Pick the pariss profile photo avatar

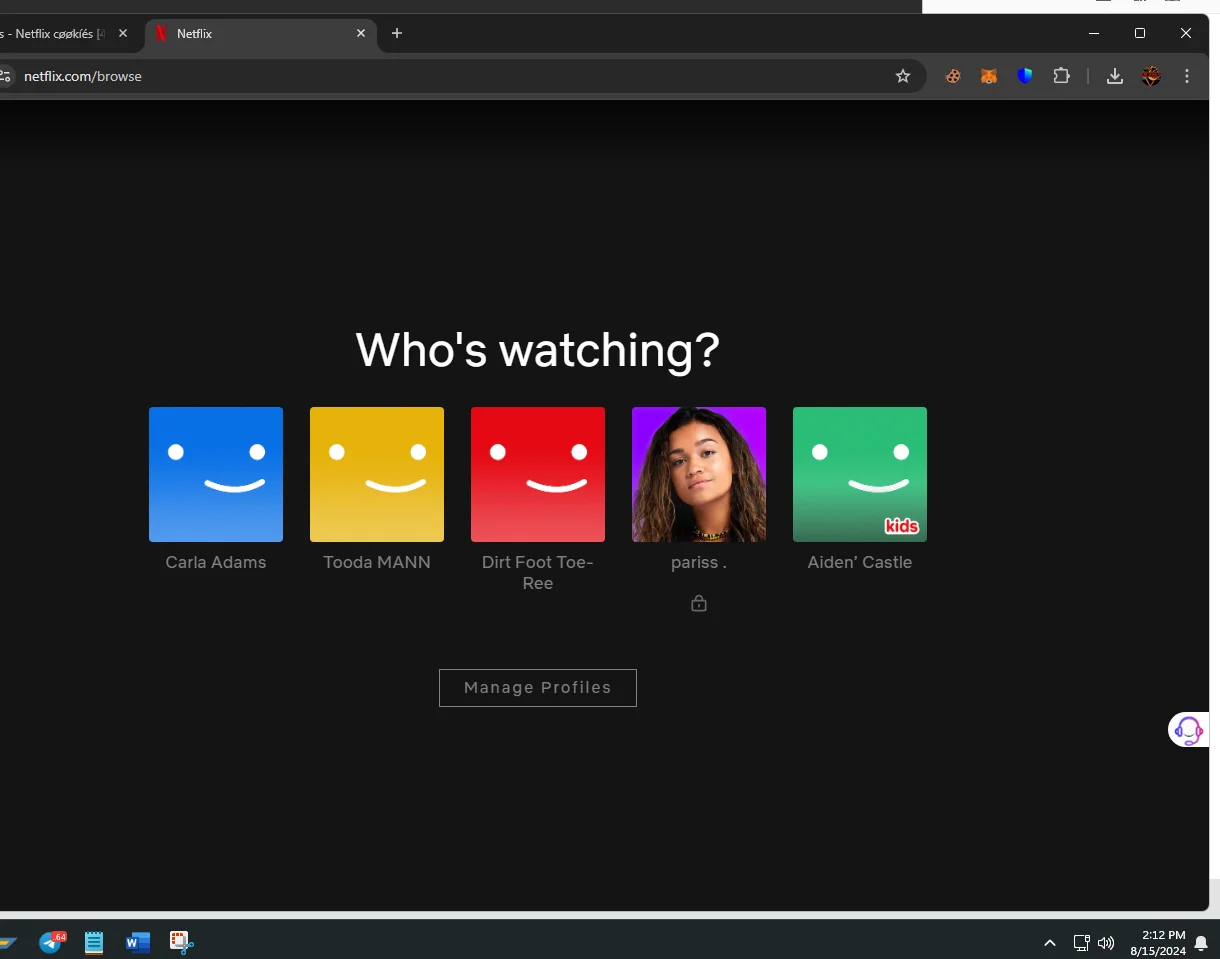click(x=699, y=474)
